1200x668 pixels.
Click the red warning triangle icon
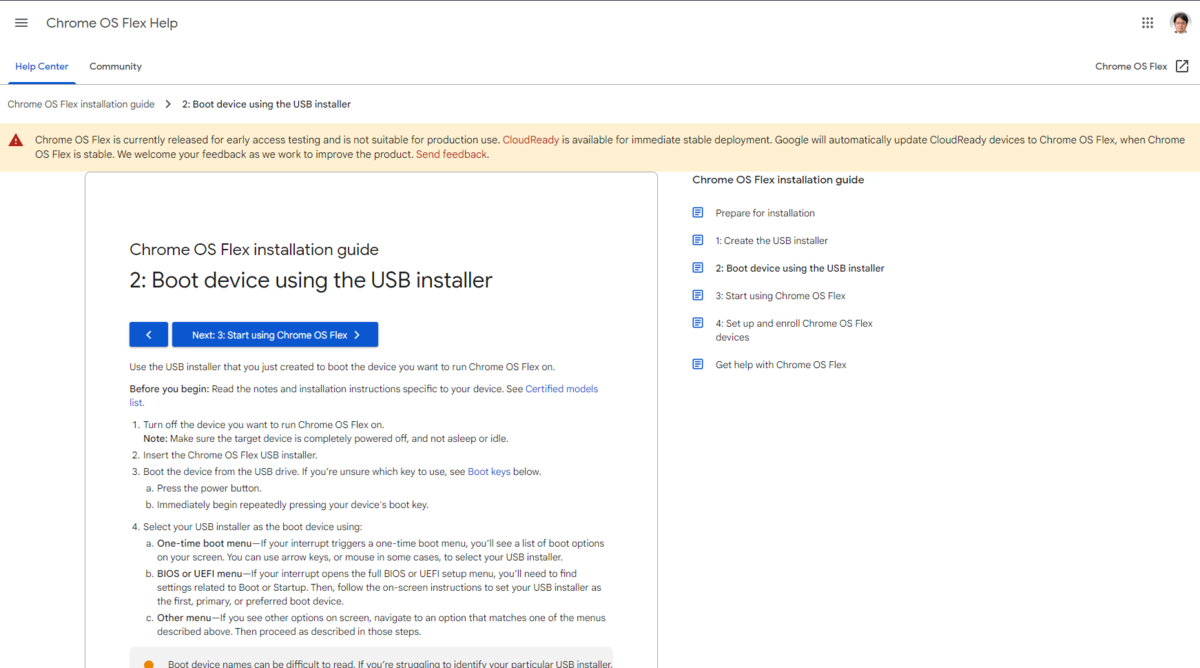tap(16, 141)
